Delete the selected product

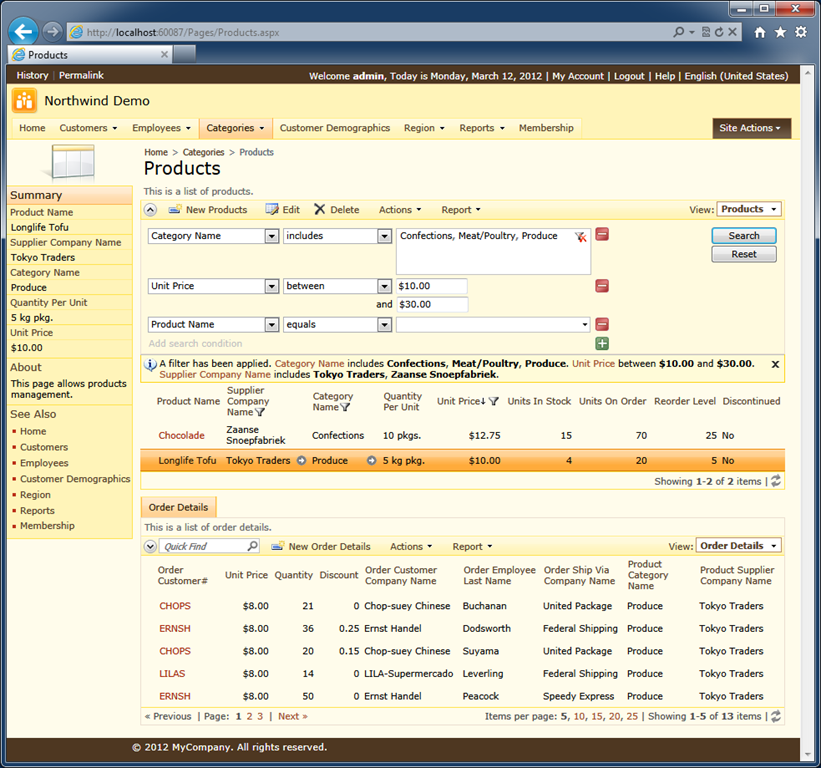click(x=337, y=210)
